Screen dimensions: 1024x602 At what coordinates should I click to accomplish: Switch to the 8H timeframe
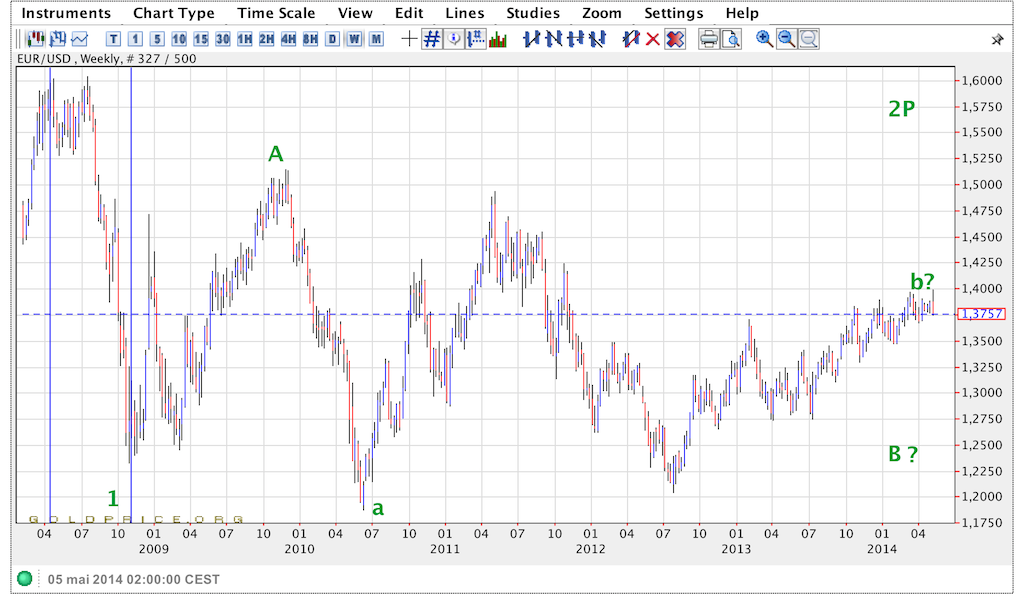coord(310,39)
